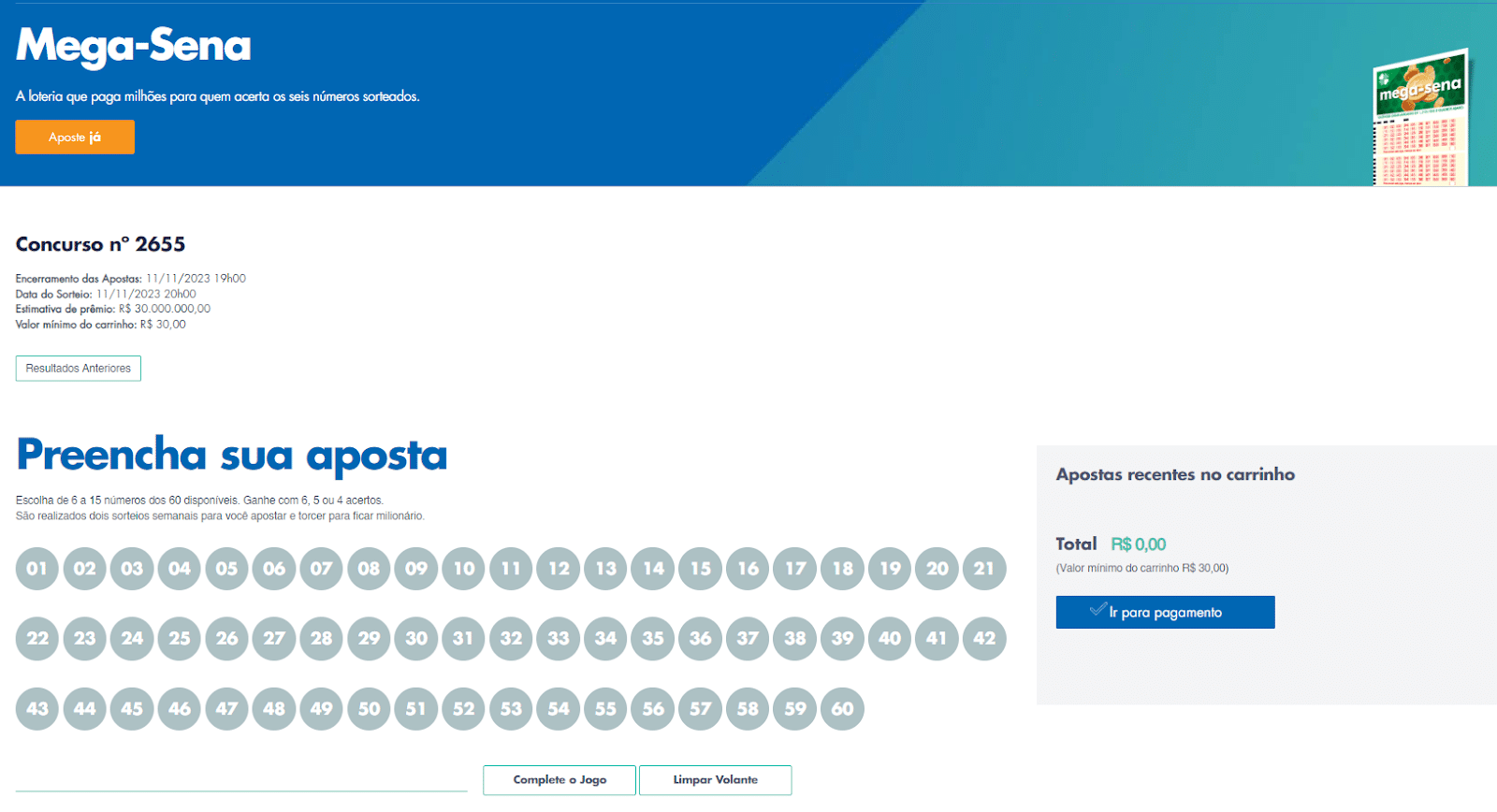Select number 32
The image size is (1497, 812).
tap(511, 639)
